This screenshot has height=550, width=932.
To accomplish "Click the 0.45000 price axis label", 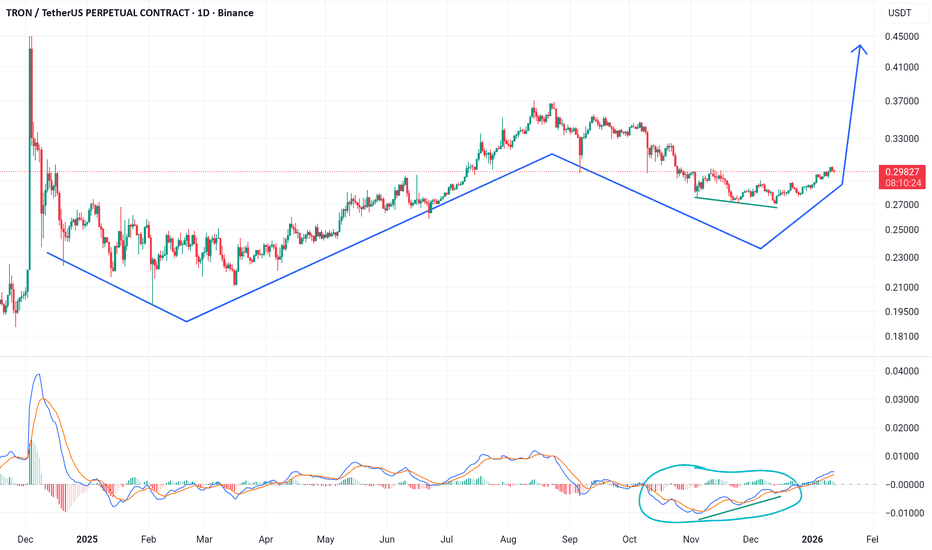I will (901, 37).
